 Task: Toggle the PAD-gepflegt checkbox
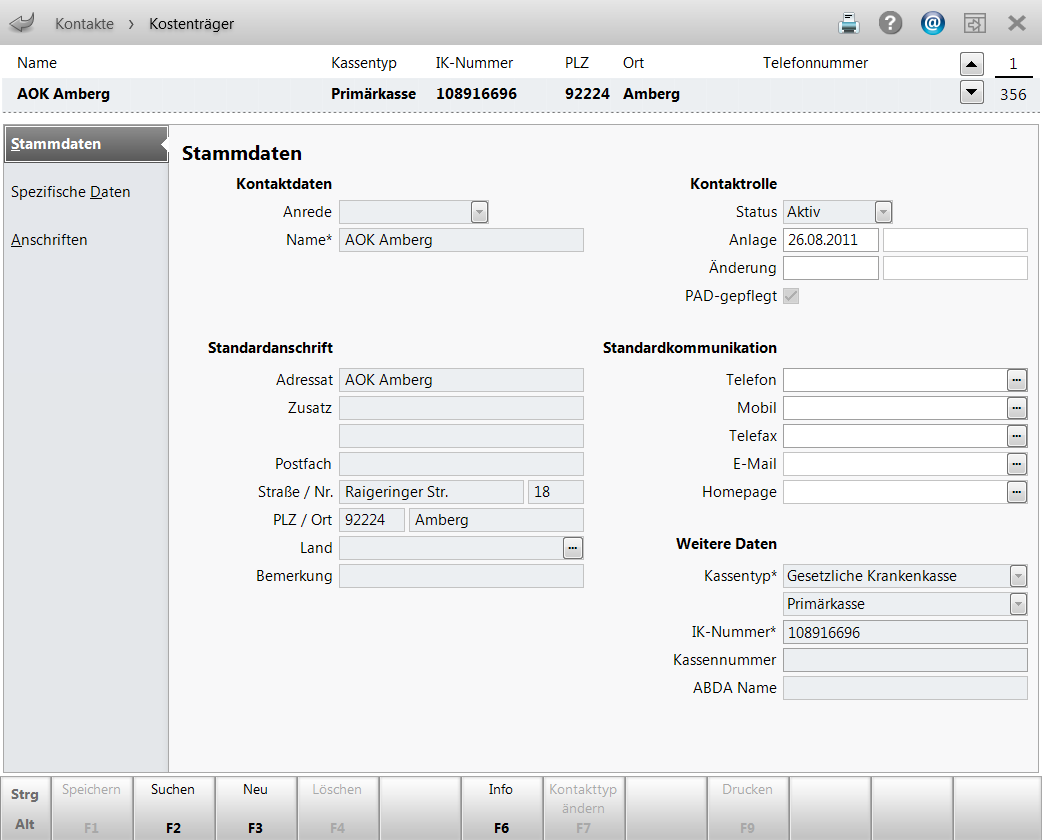[x=791, y=296]
